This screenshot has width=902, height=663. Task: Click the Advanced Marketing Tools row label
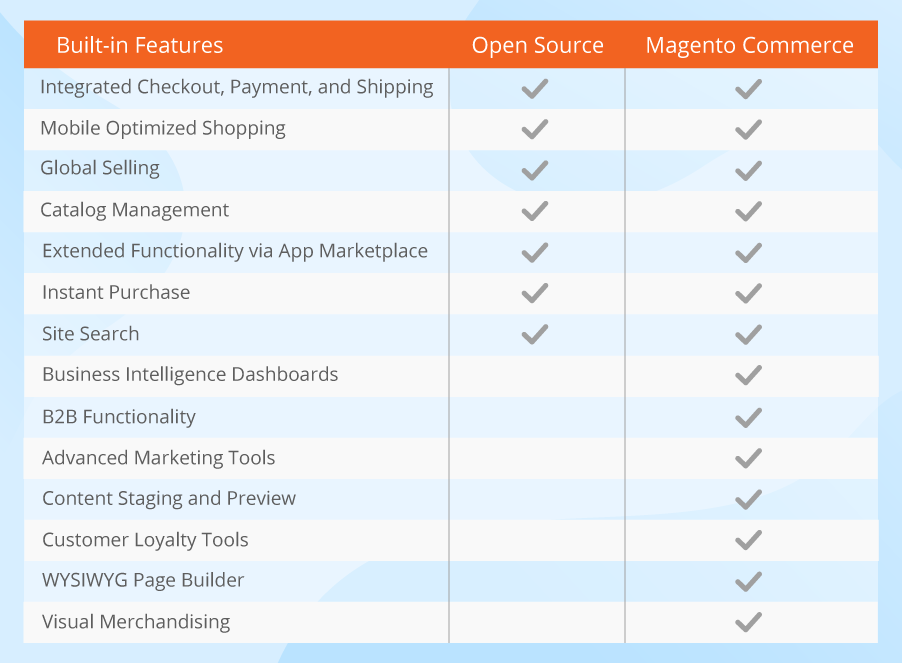pos(158,458)
